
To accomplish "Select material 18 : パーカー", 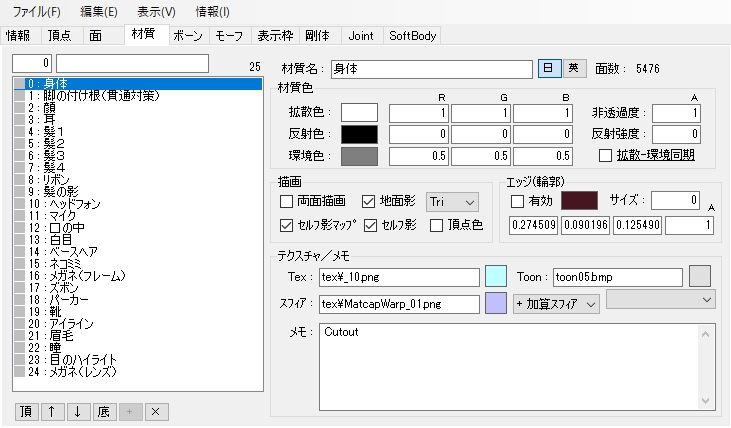I will 138,300.
